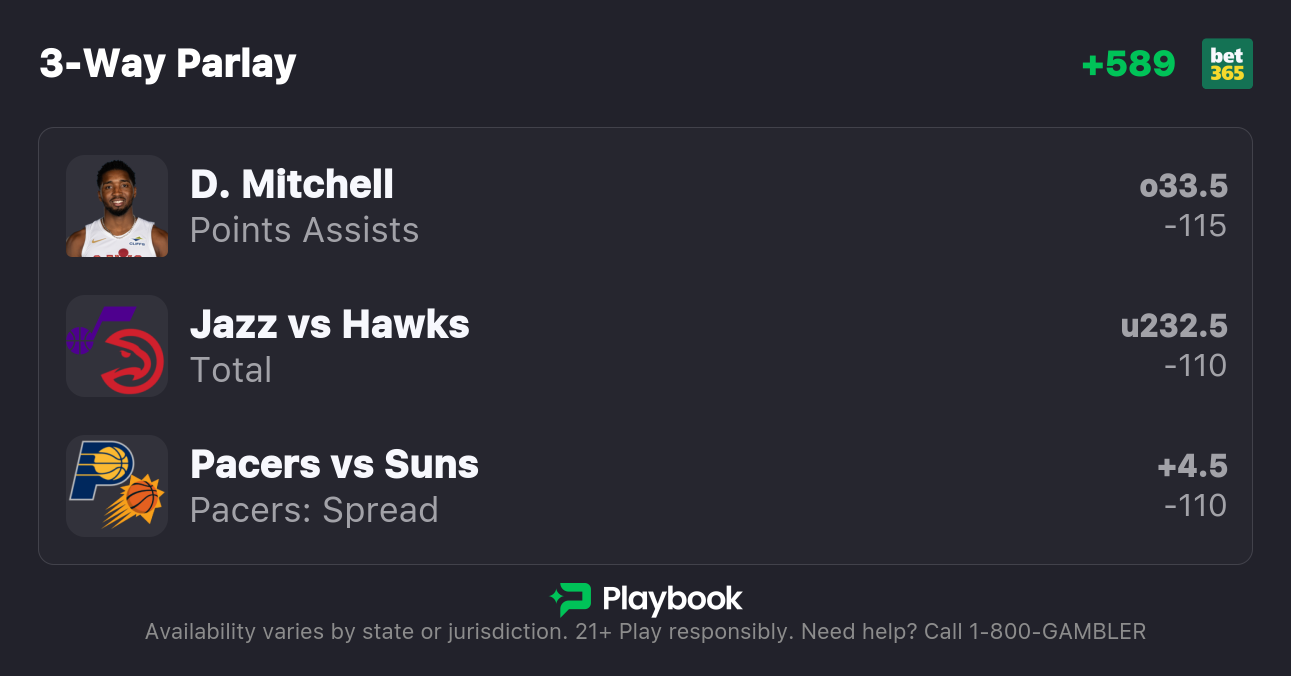This screenshot has width=1291, height=676.
Task: Click the purple Utah Jazz logo
Action: coord(93,329)
